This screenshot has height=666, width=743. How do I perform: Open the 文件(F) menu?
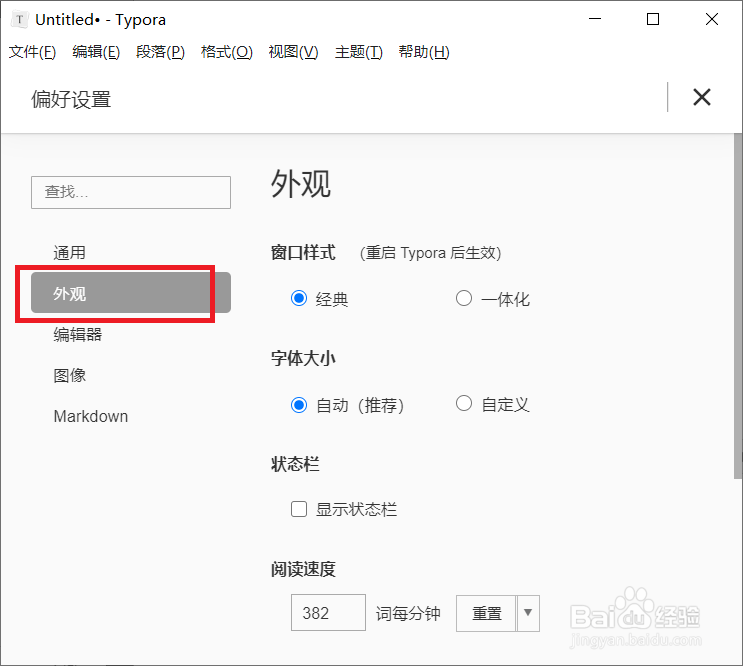32,52
